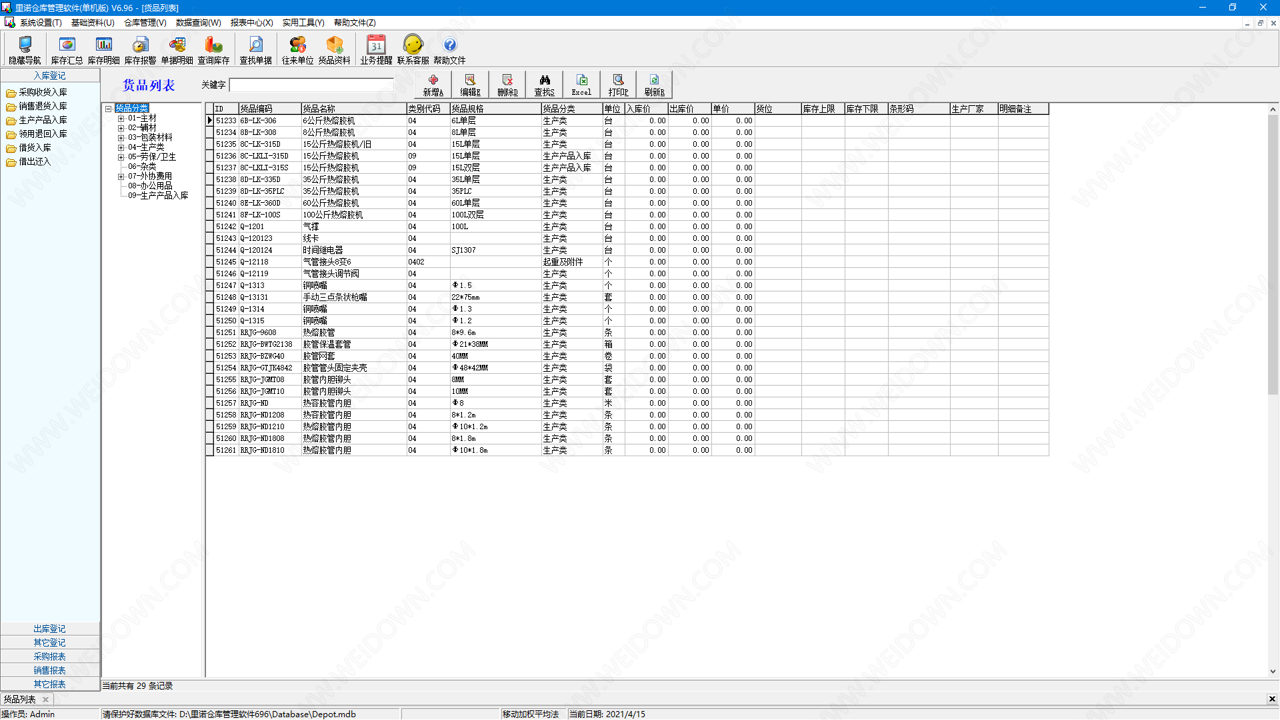Switch to the 销售报表 sidebar section

(50, 671)
